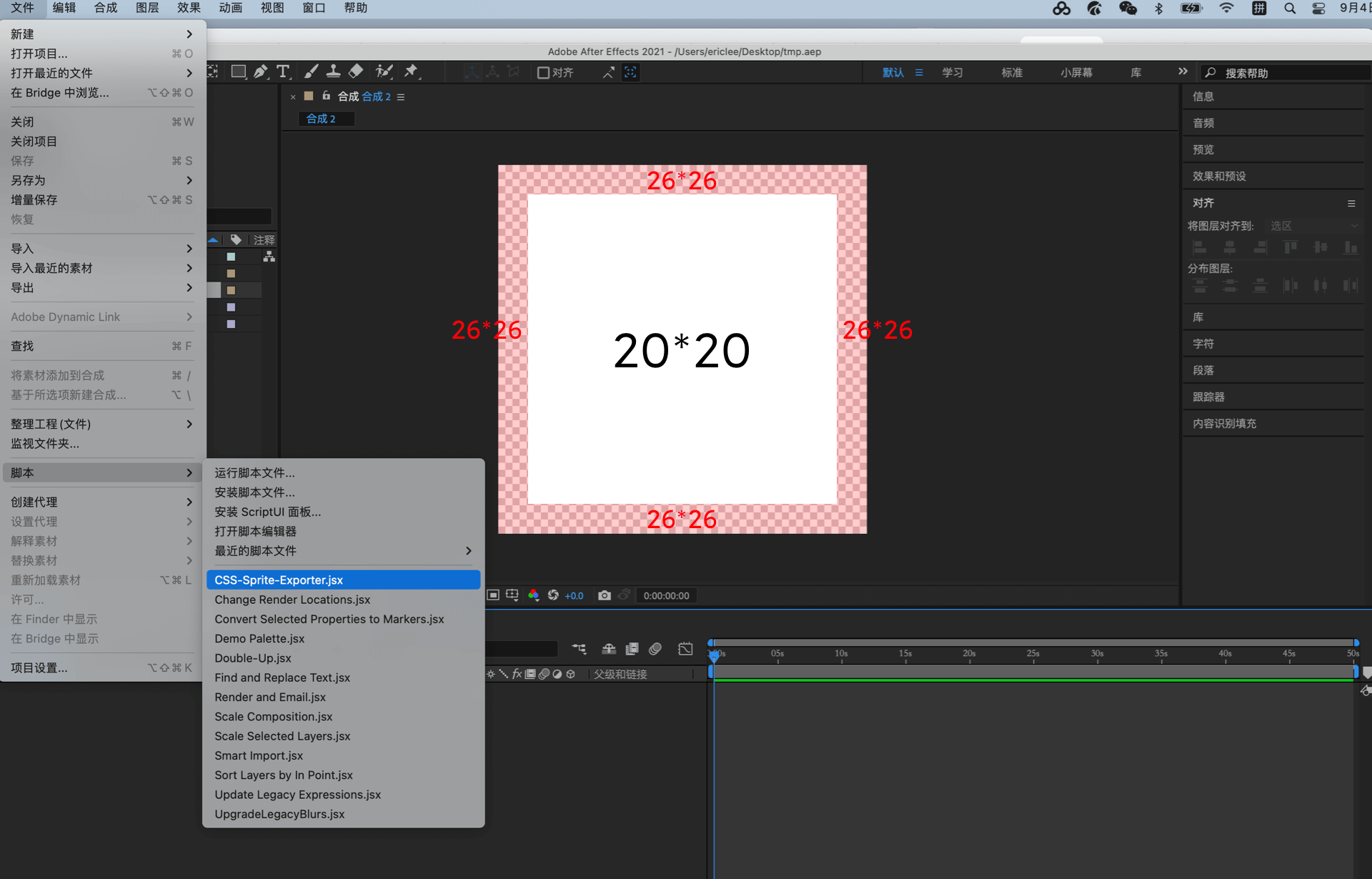
Task: Click the shy layers hide icon
Action: tap(609, 649)
